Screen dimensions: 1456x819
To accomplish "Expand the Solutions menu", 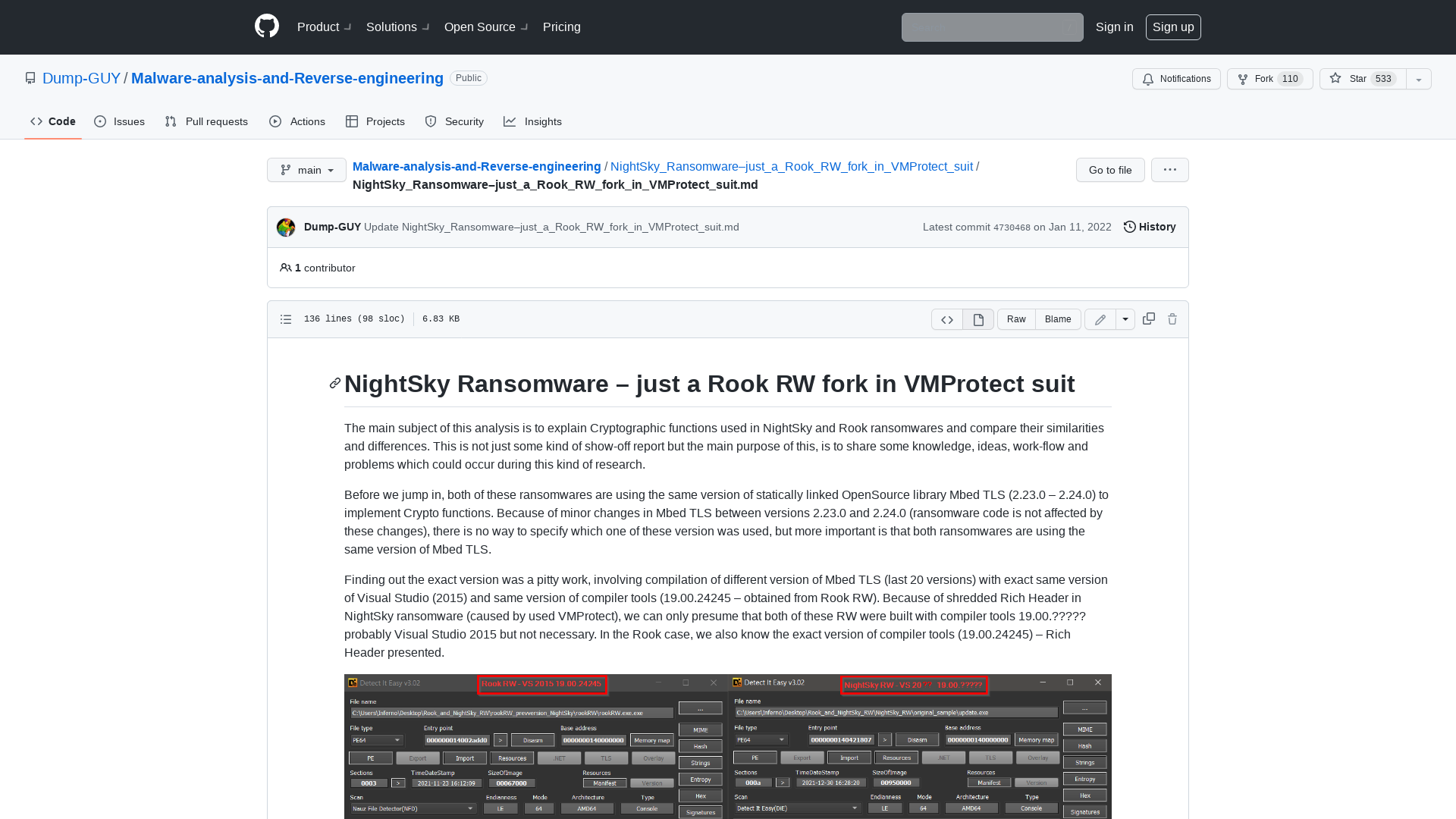I will coord(397,27).
